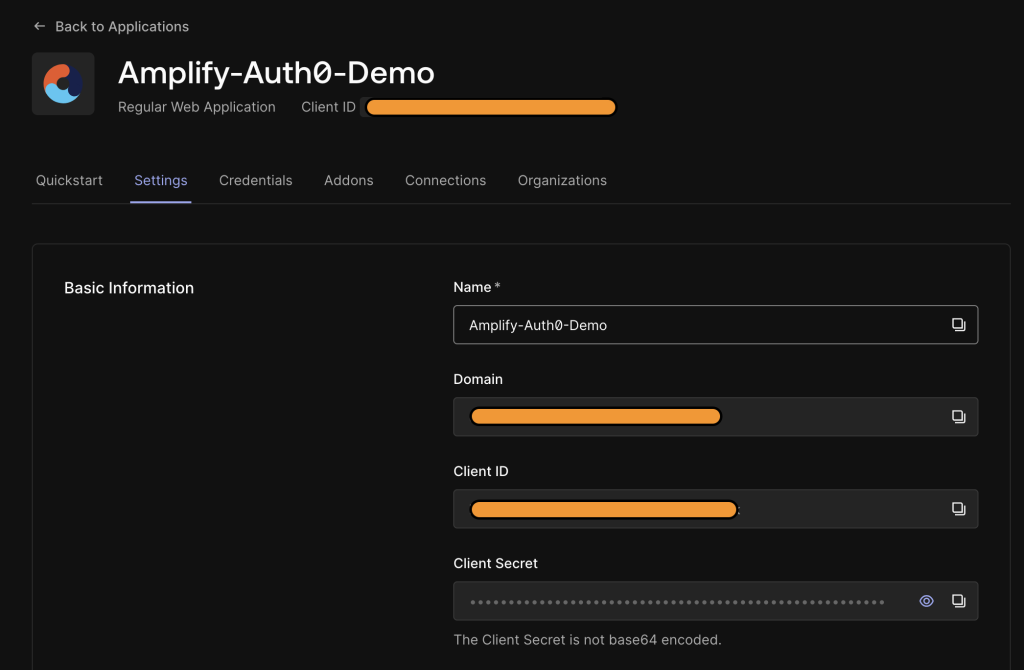The height and width of the screenshot is (670, 1024).
Task: Click the Name input field
Action: pyautogui.click(x=700, y=324)
